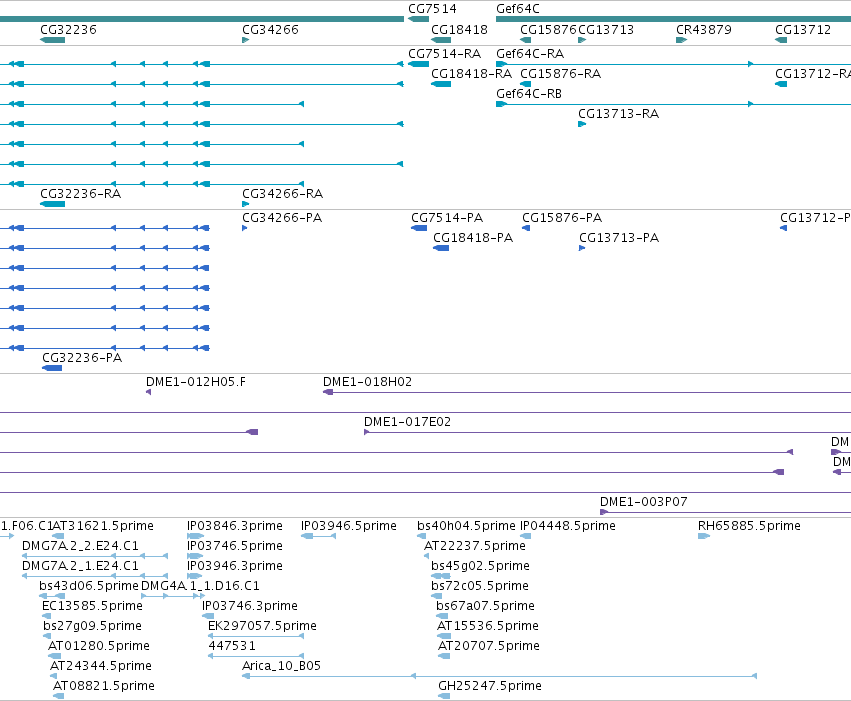Click the AT31621.5prime EST label
Image resolution: width=851 pixels, height=701 pixels.
(x=103, y=526)
